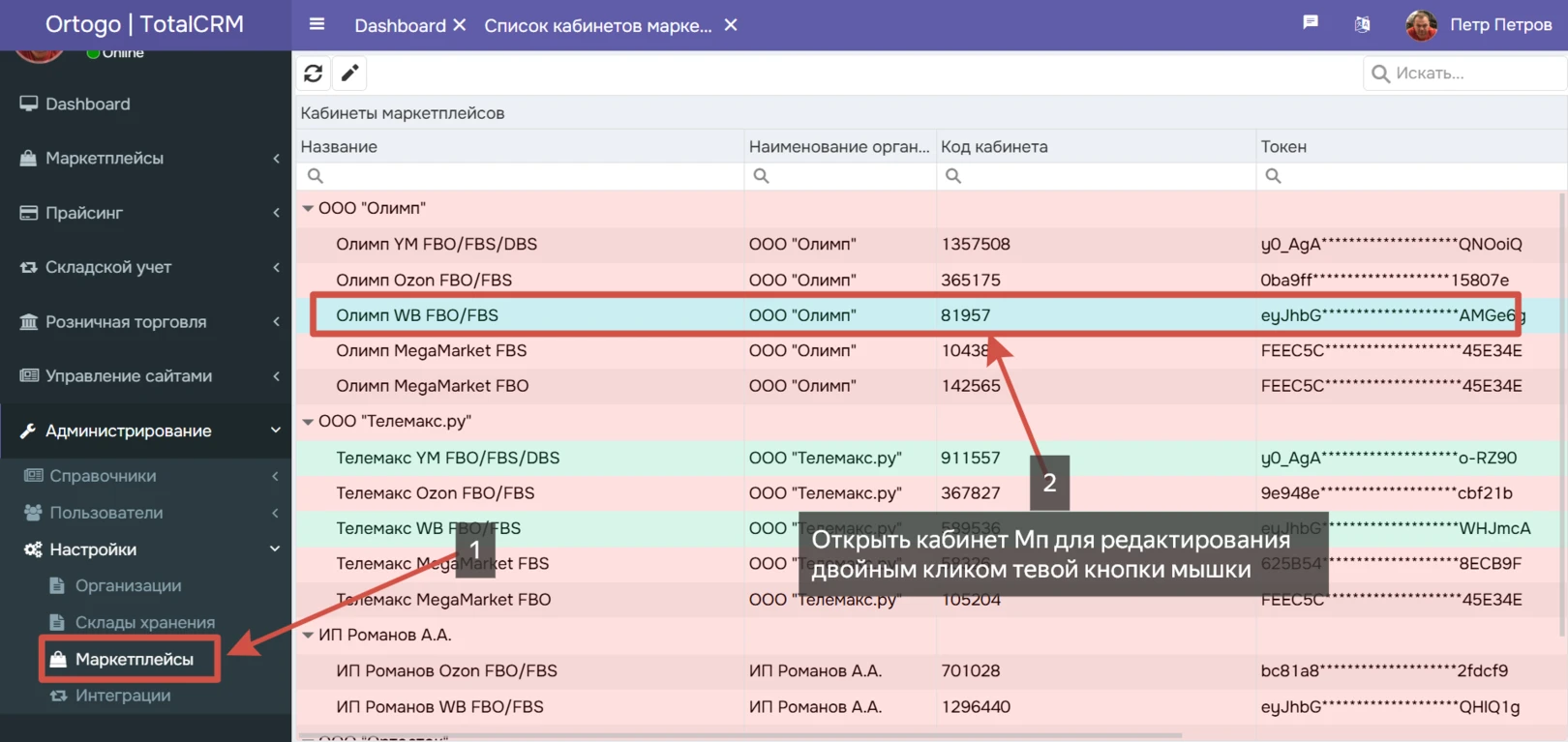Viewport: 1568px width, 742px height.
Task: Click the Администрирование wrench icon
Action: click(28, 430)
